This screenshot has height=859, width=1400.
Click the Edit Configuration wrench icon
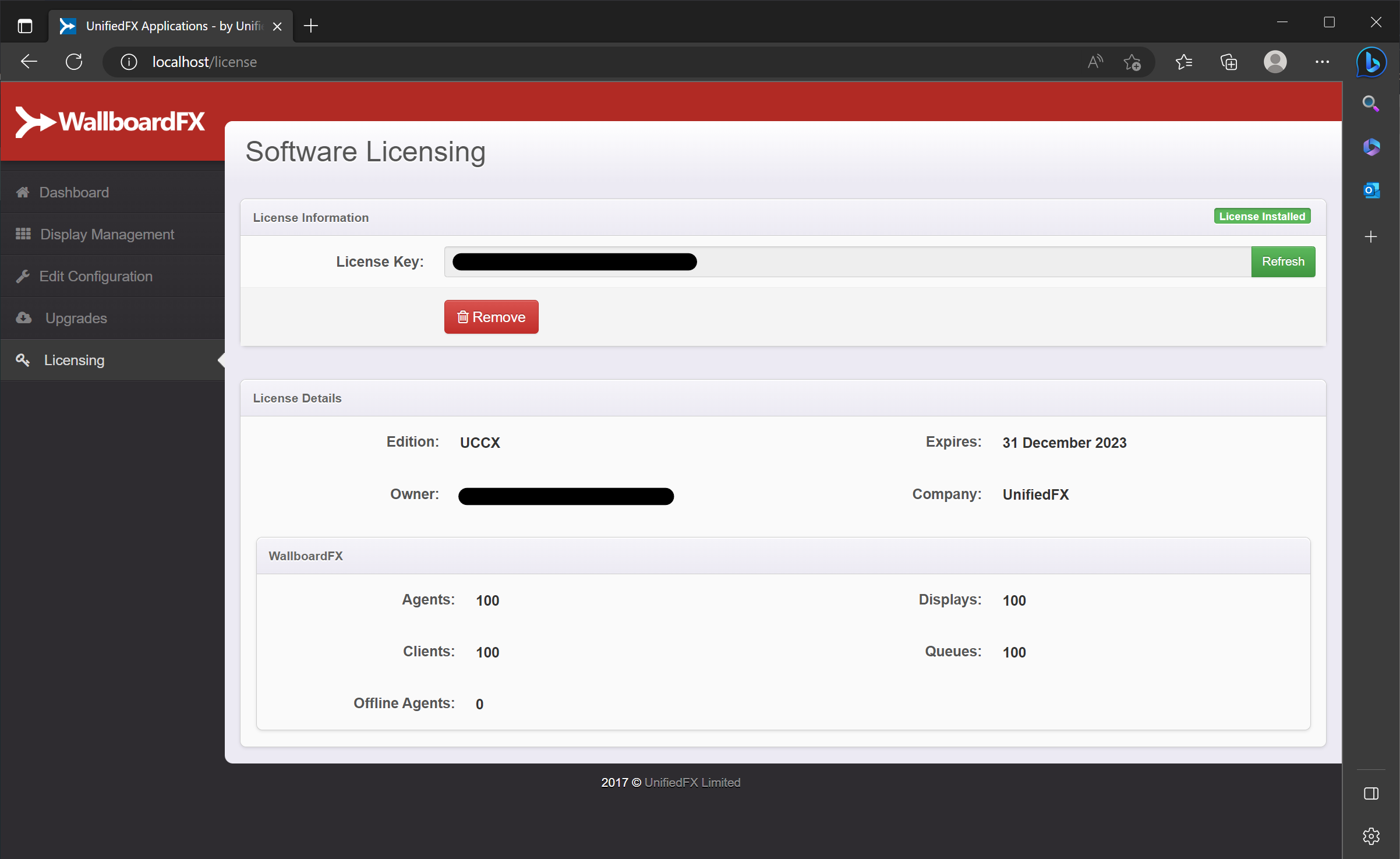pos(23,276)
